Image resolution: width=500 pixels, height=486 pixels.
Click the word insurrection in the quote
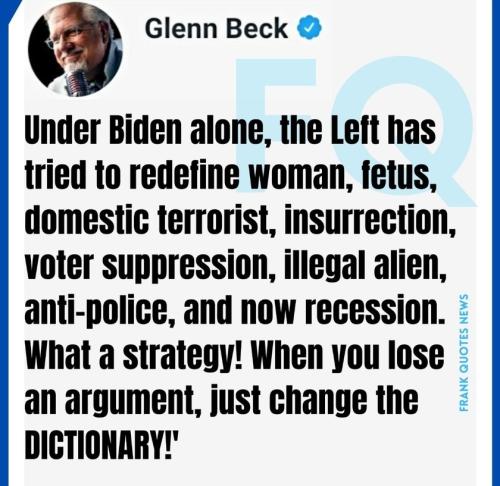click(370, 220)
